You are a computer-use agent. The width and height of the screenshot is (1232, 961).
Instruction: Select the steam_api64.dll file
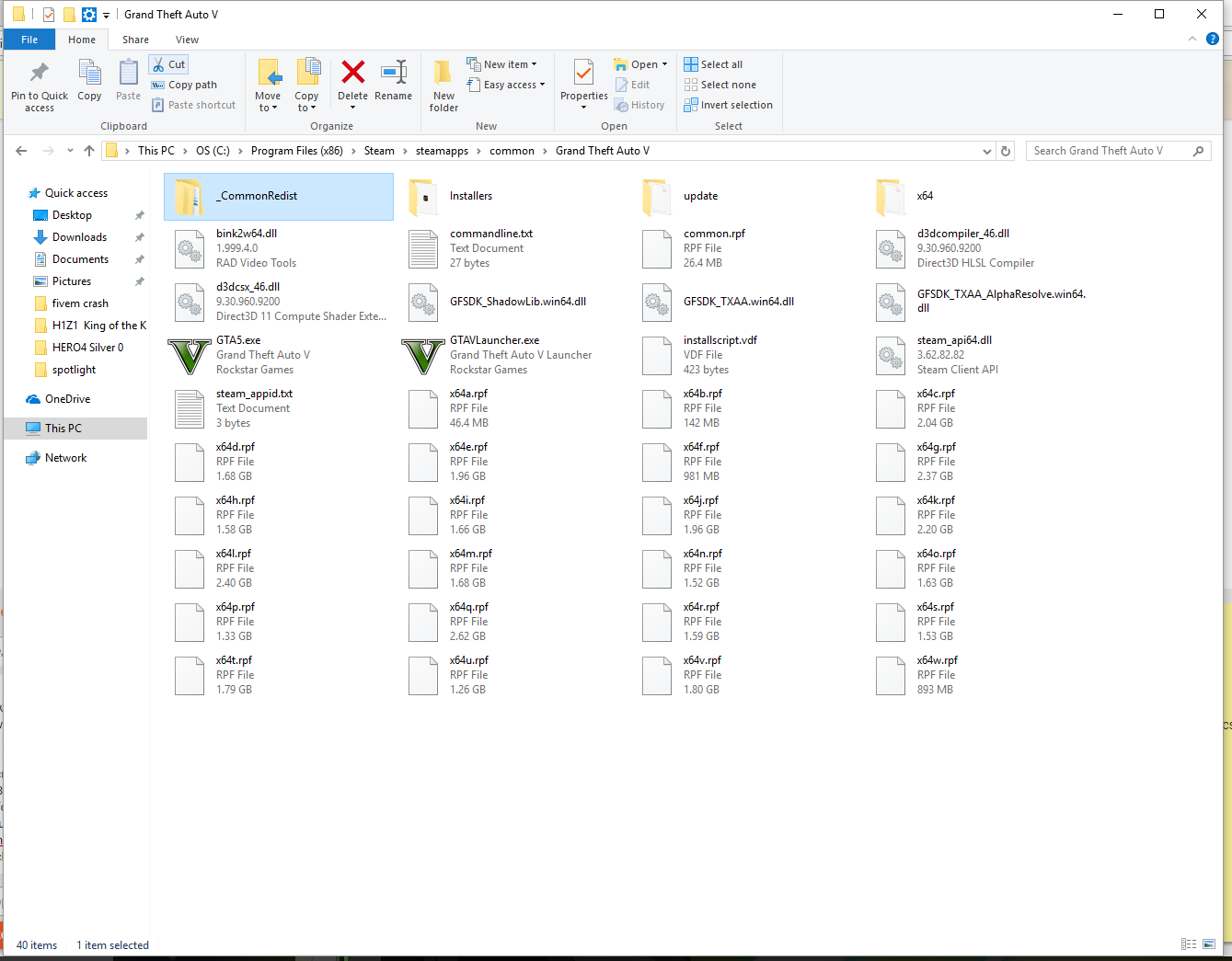tap(937, 355)
